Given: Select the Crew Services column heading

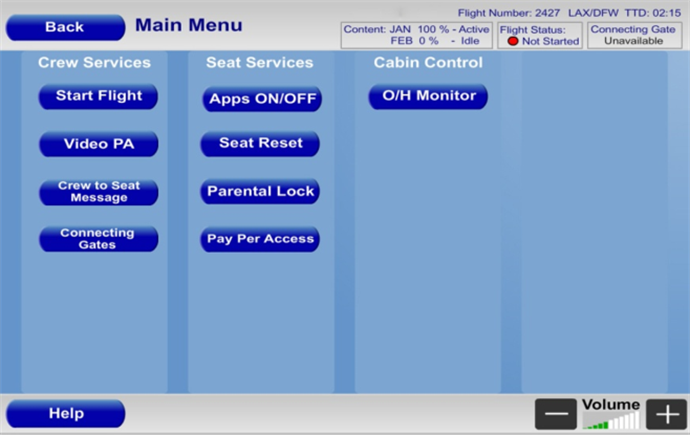Looking at the screenshot, I should click(94, 63).
